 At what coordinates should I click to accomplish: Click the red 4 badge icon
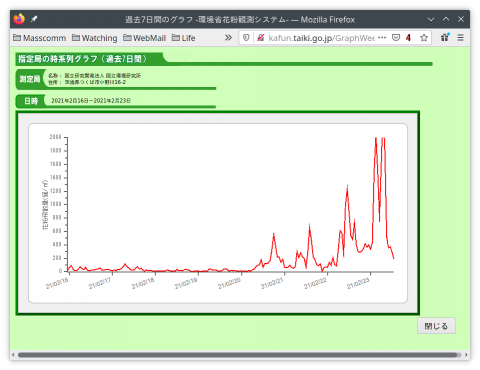pyautogui.click(x=408, y=38)
